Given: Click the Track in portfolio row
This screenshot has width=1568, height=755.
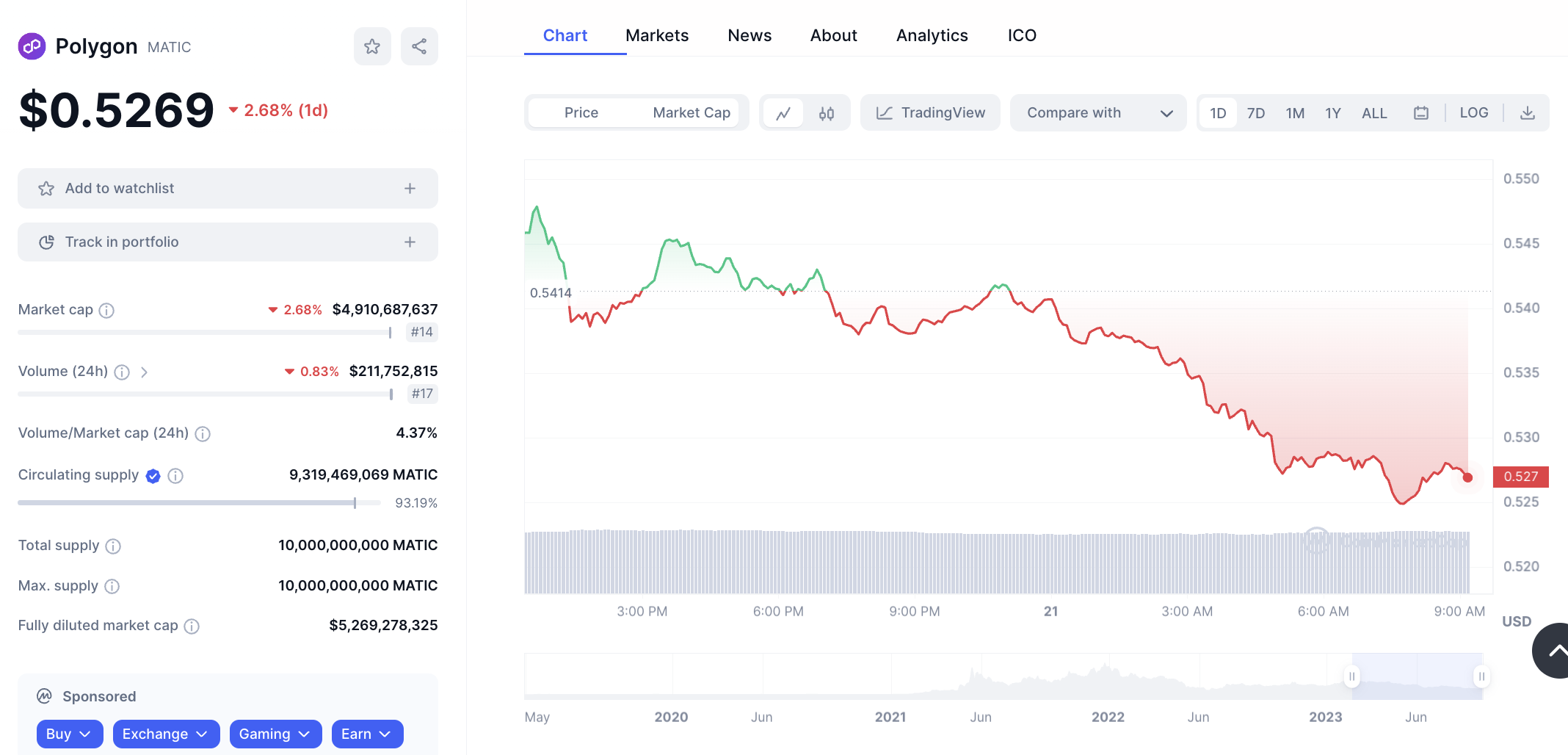Looking at the screenshot, I should (228, 242).
